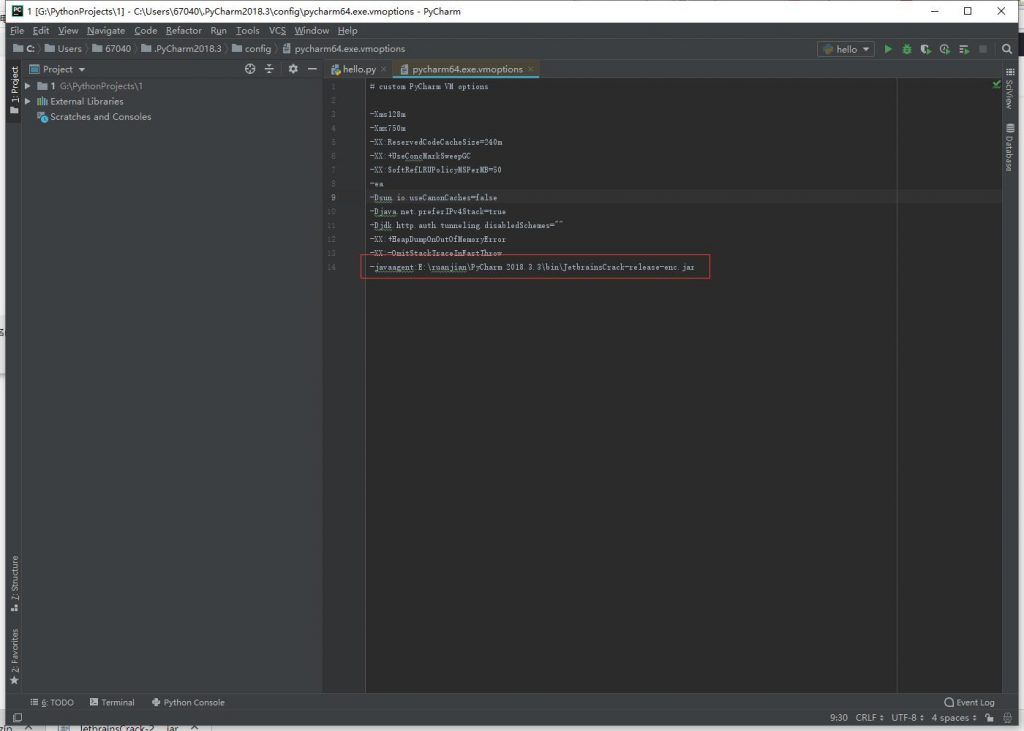
Task: Hide the Project tool window
Action: (312, 69)
